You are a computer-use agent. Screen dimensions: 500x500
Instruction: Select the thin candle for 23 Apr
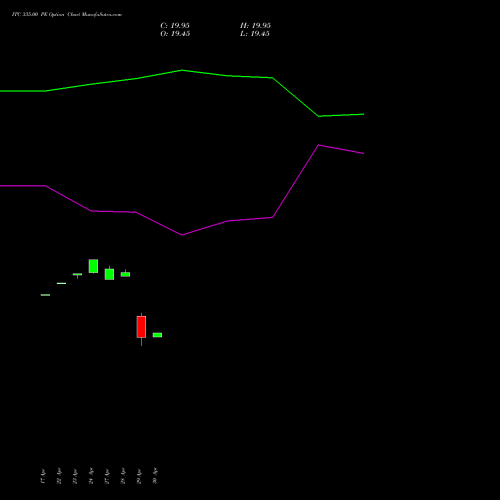tap(77, 275)
